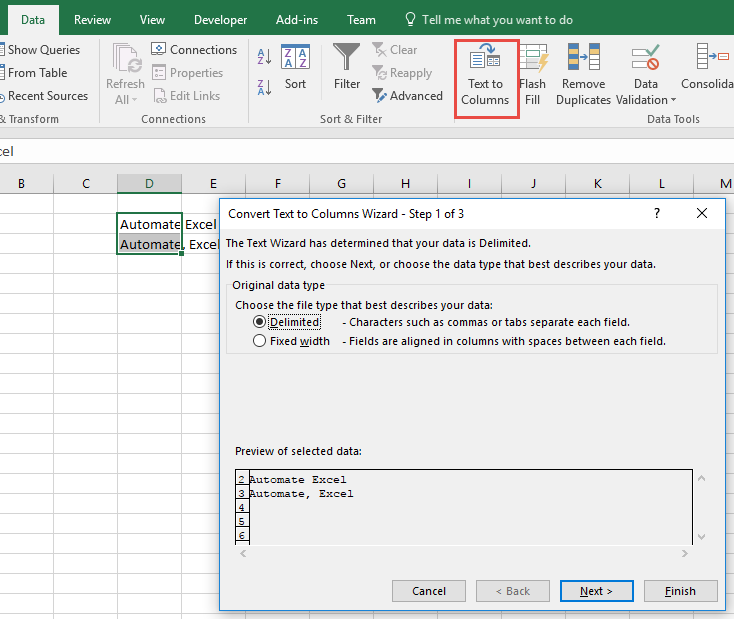
Task: Click the Consolidate icon
Action: [712, 56]
